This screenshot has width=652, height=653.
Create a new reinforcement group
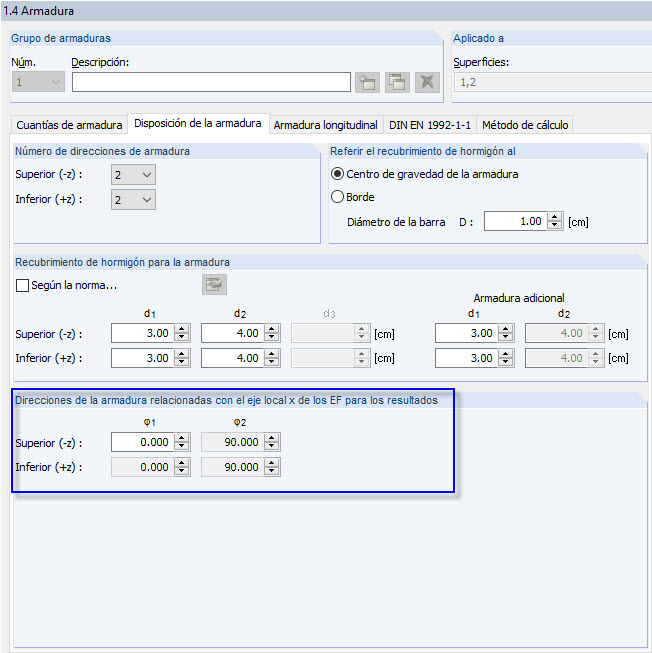pyautogui.click(x=367, y=82)
